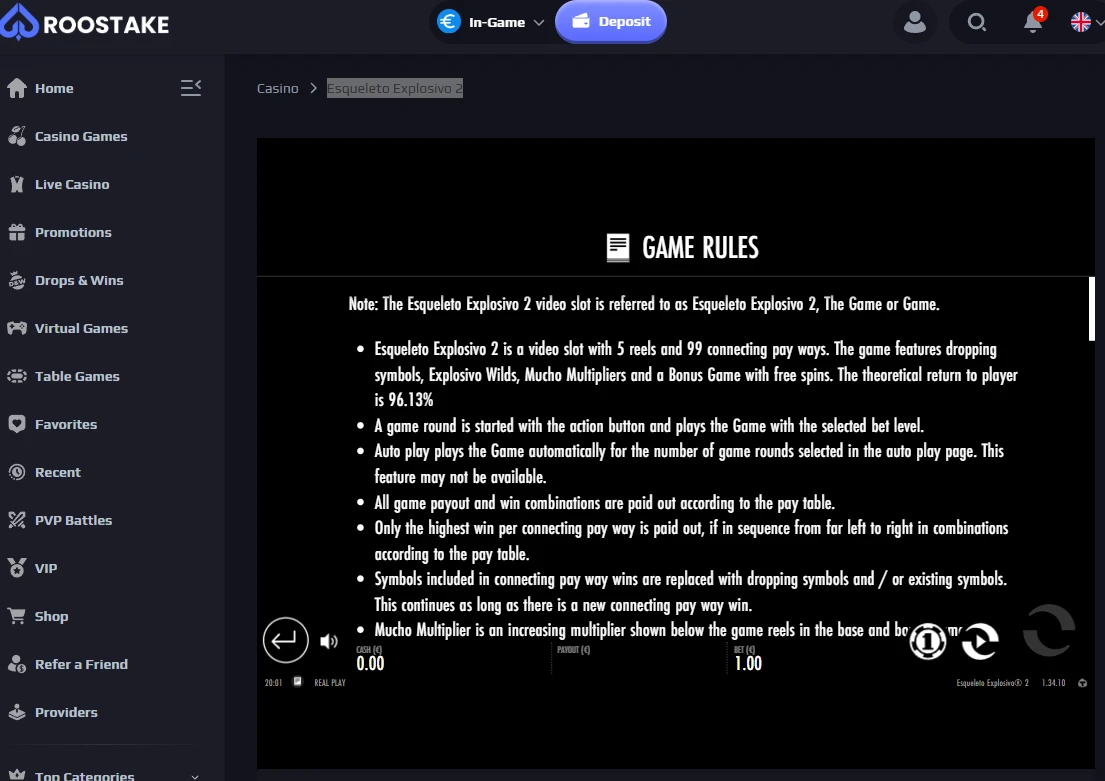
Task: Click the spin action button
Action: pos(1049,630)
